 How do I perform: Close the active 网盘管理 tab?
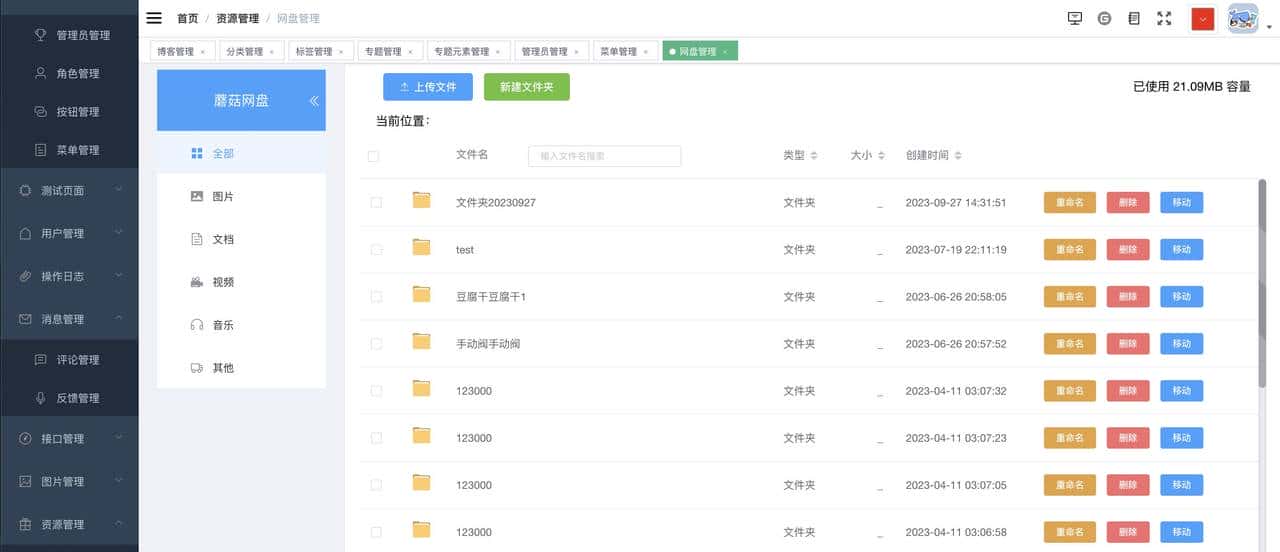point(724,52)
